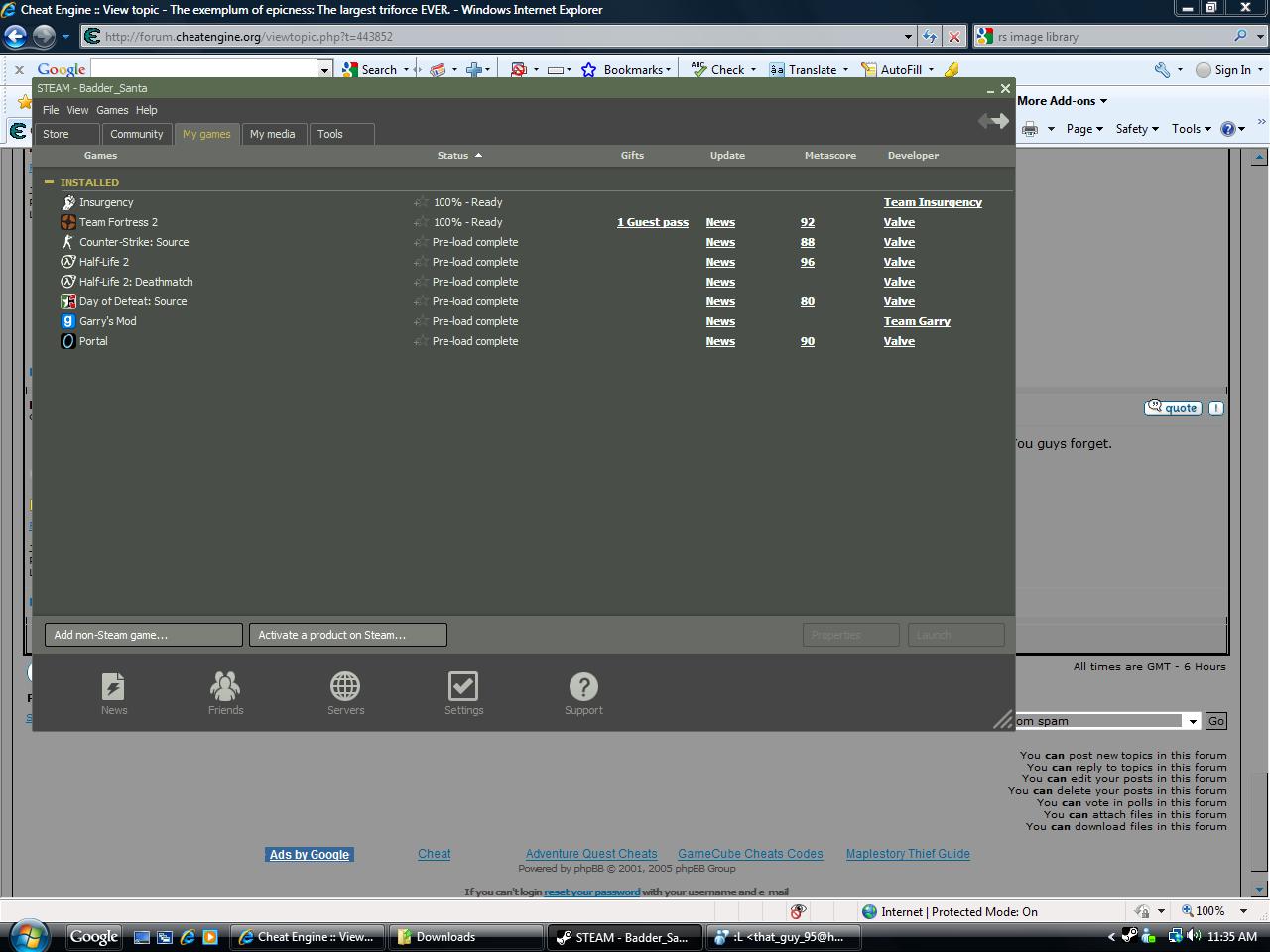The image size is (1270, 952).
Task: Switch to the Store tab
Action: point(66,134)
